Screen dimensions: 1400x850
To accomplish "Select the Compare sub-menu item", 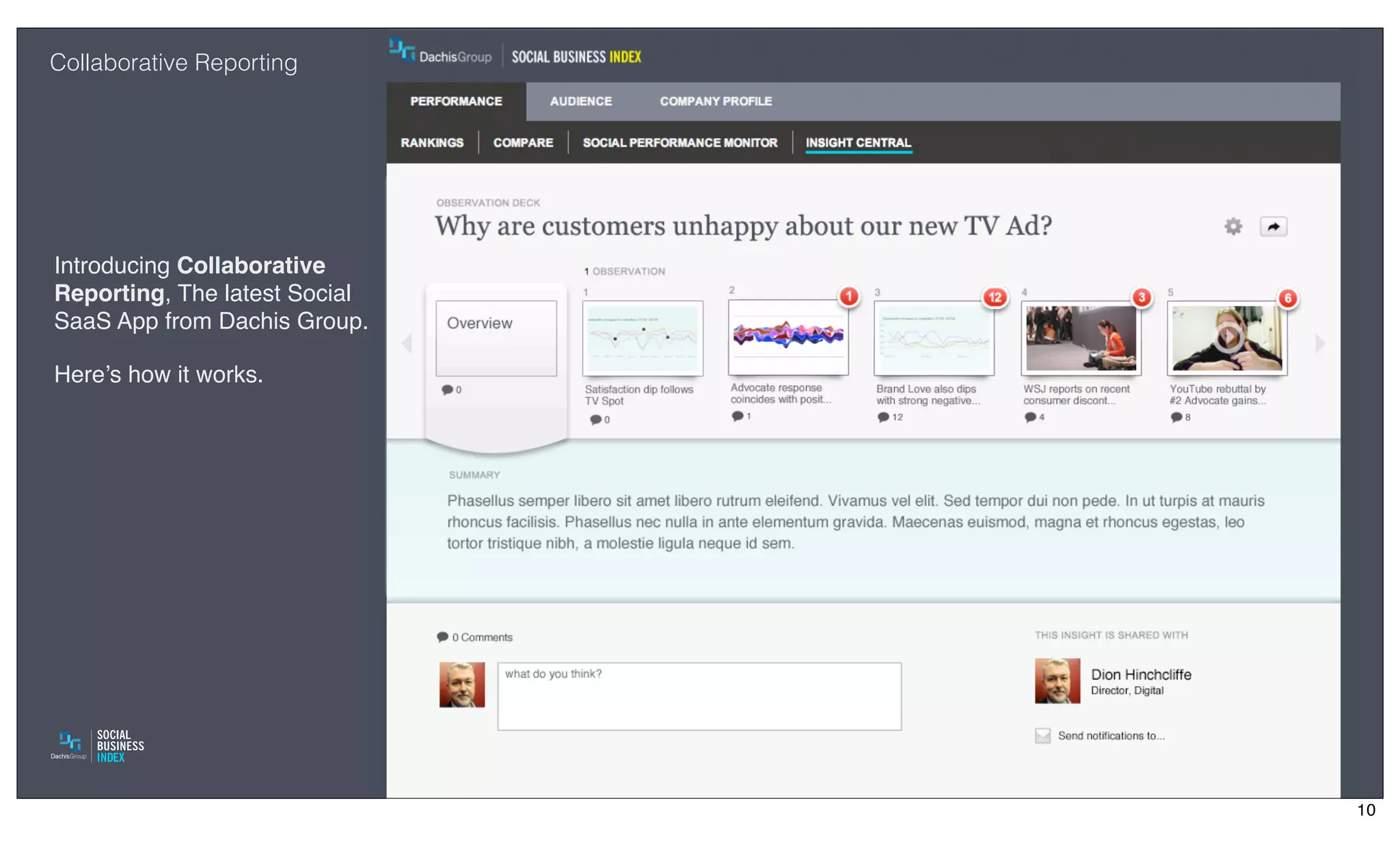I will [x=523, y=142].
